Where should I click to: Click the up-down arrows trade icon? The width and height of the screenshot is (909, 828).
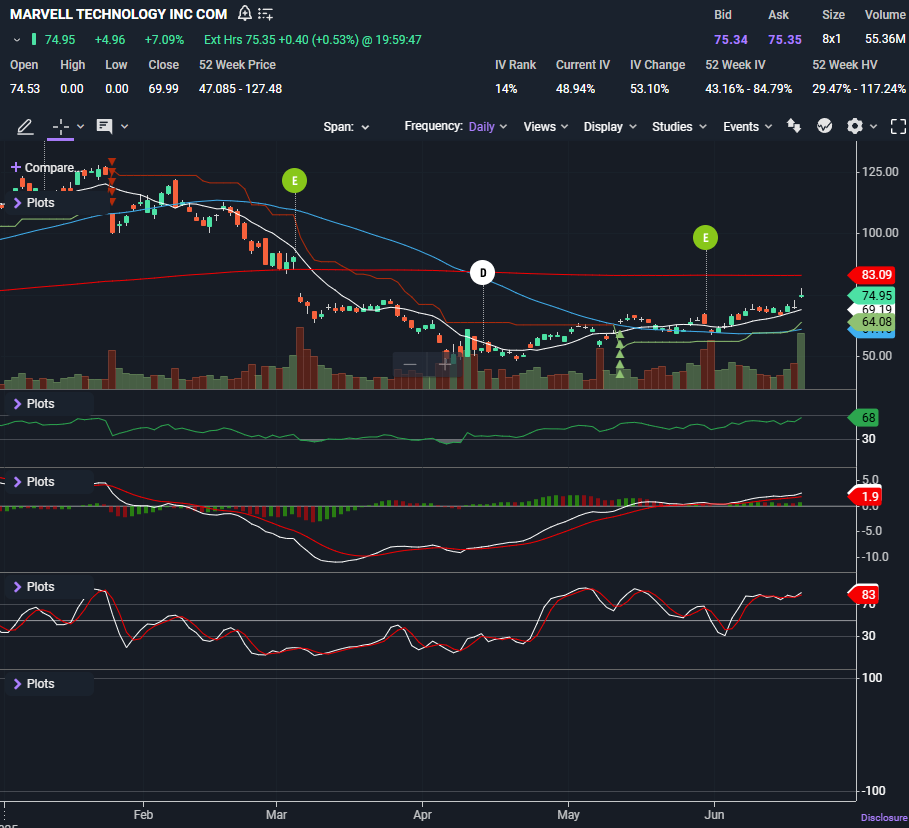tap(794, 126)
